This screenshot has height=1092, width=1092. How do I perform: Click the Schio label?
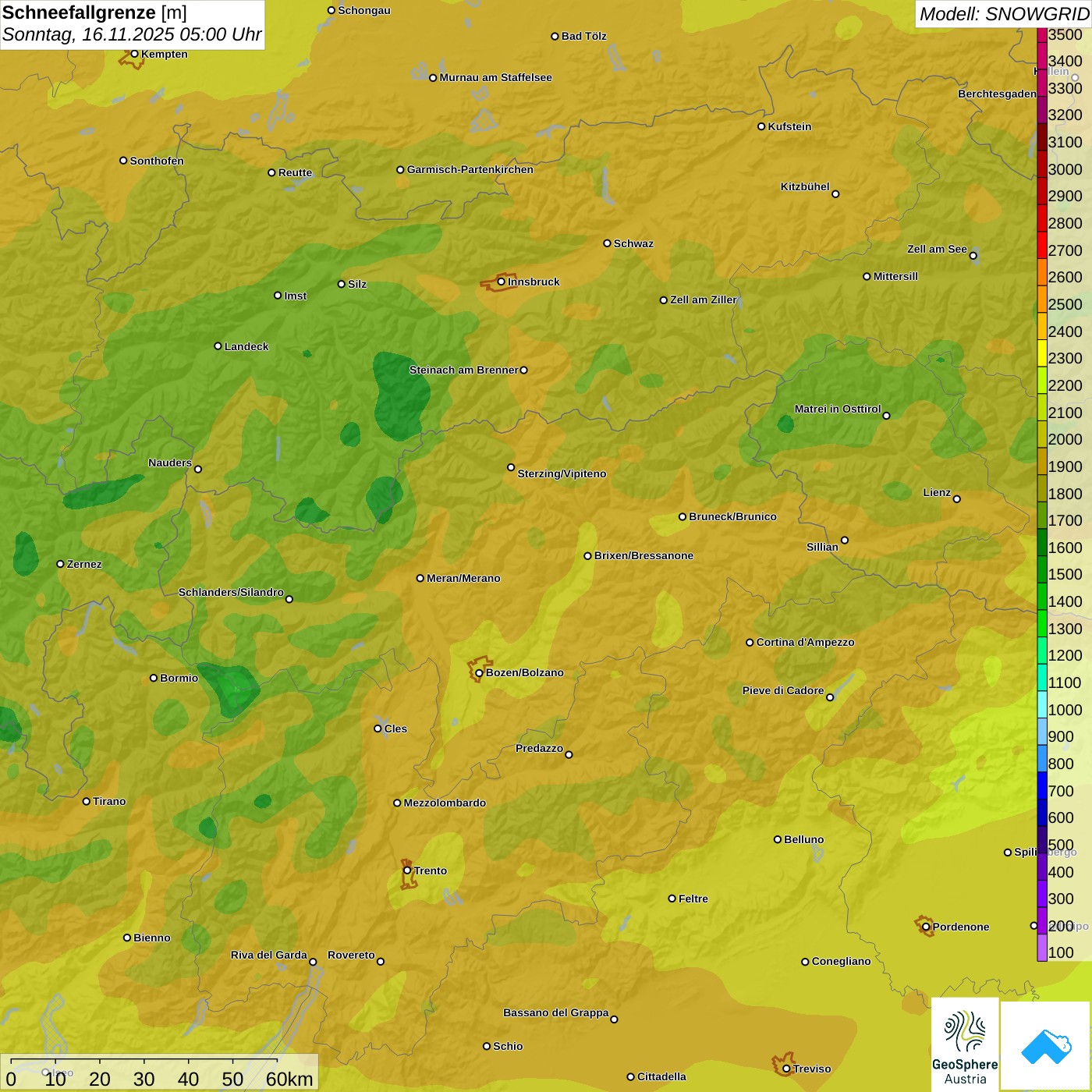click(x=509, y=1046)
